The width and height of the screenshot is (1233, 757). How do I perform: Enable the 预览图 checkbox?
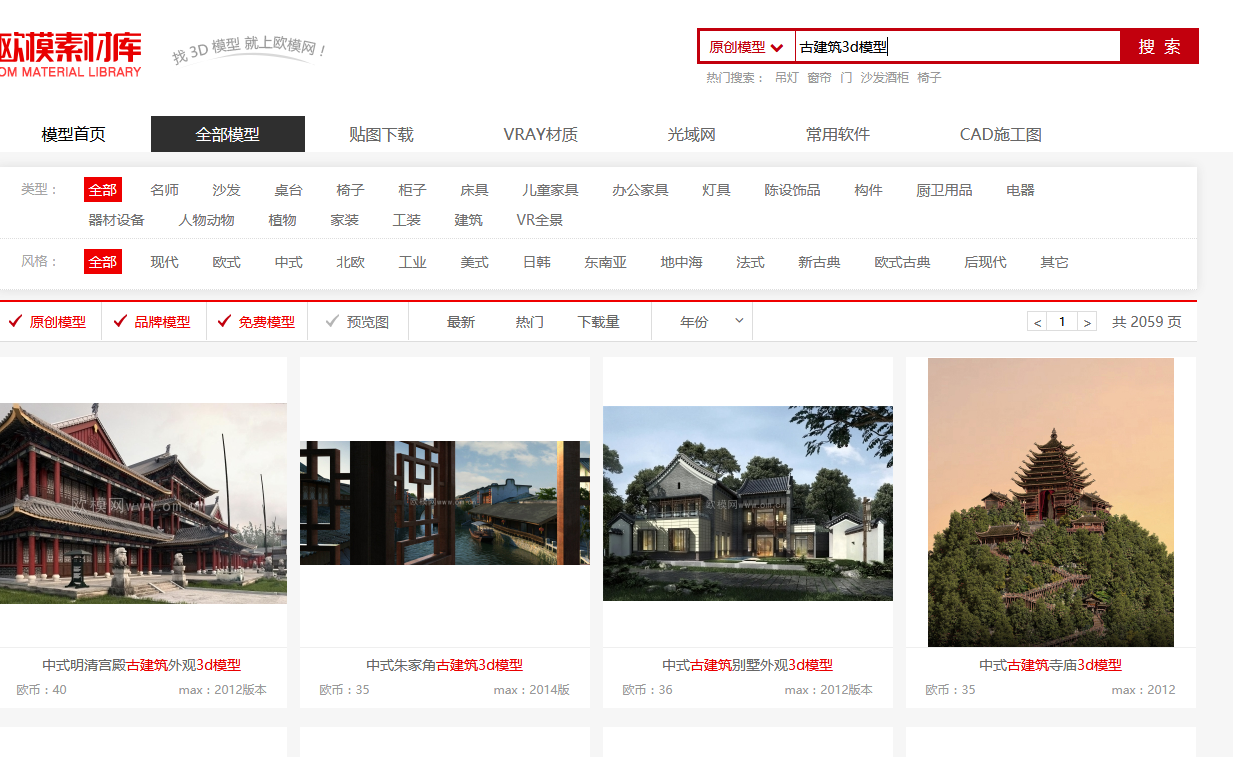point(358,322)
